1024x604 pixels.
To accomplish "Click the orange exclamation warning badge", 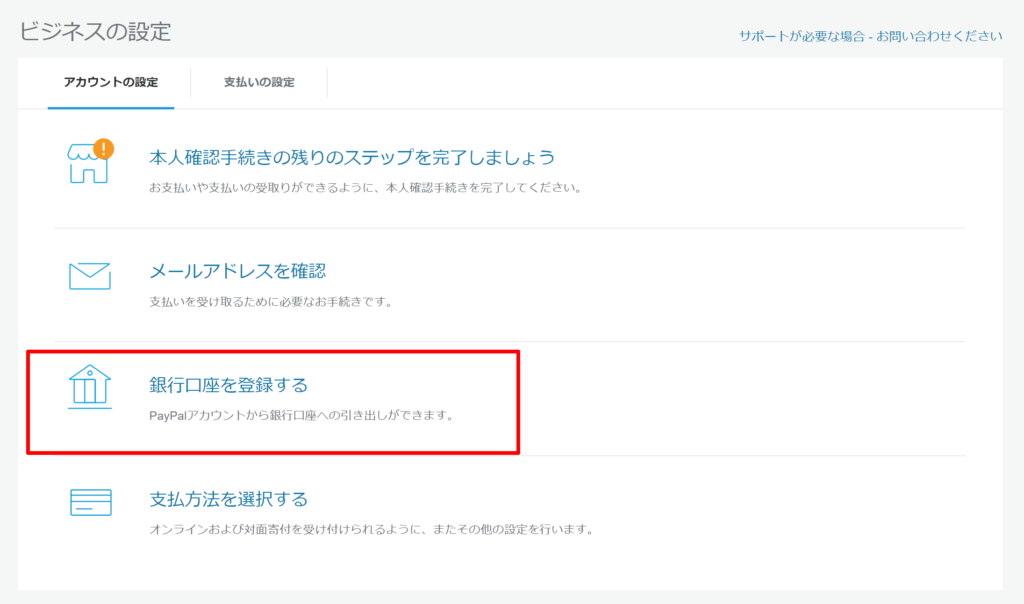I will (x=103, y=150).
